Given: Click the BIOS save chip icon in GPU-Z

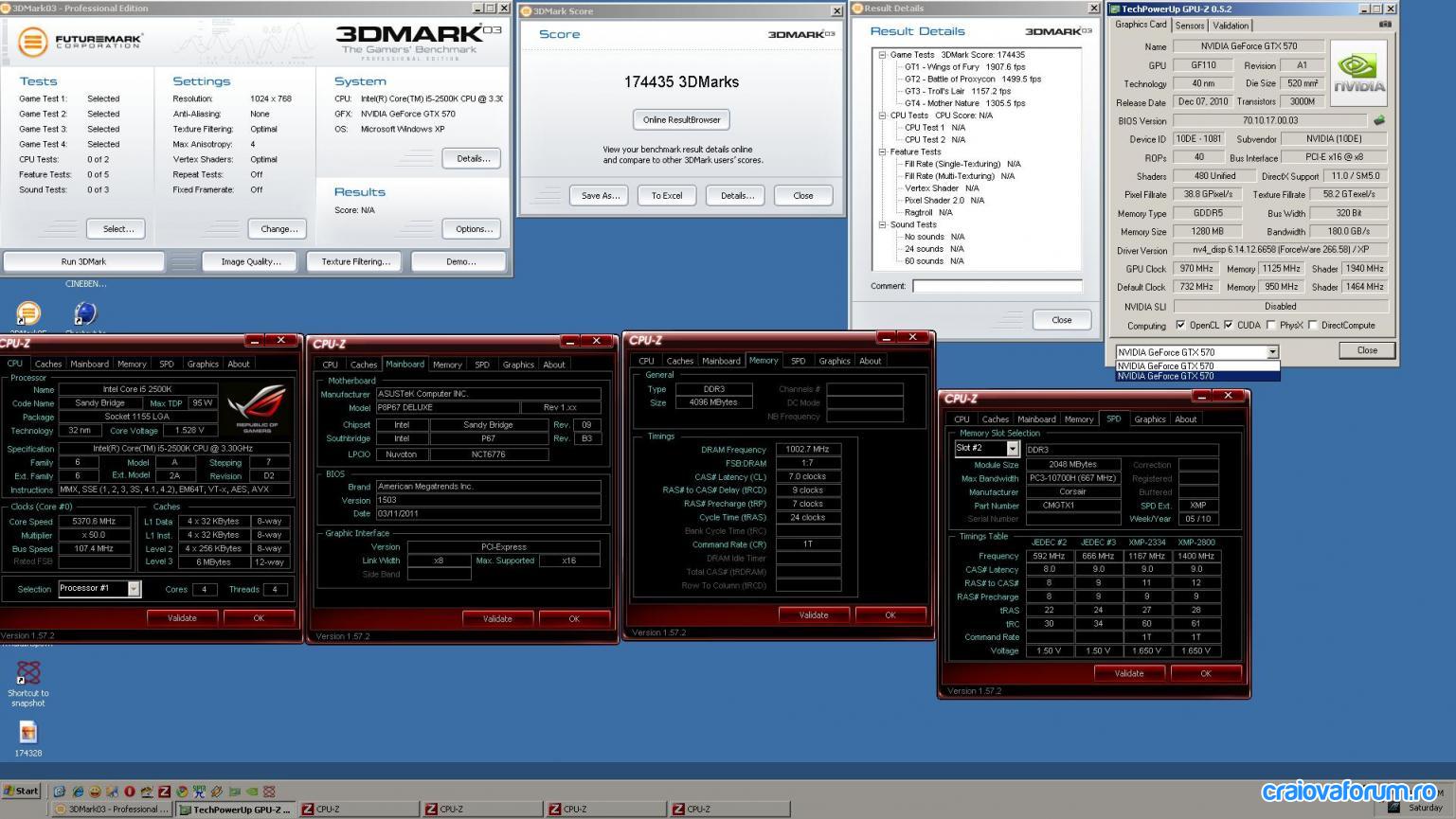Looking at the screenshot, I should (1379, 120).
